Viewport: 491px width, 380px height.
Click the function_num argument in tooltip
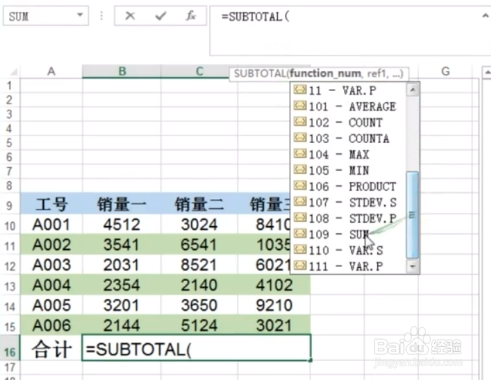pos(325,73)
